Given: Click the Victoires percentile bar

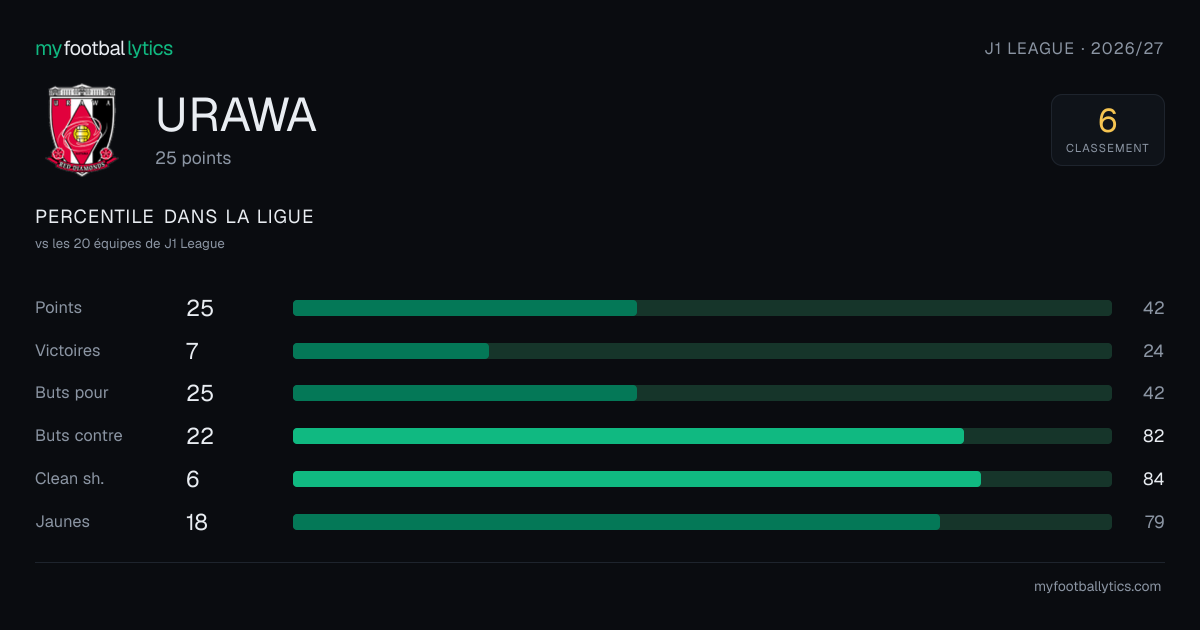Looking at the screenshot, I should [x=702, y=351].
